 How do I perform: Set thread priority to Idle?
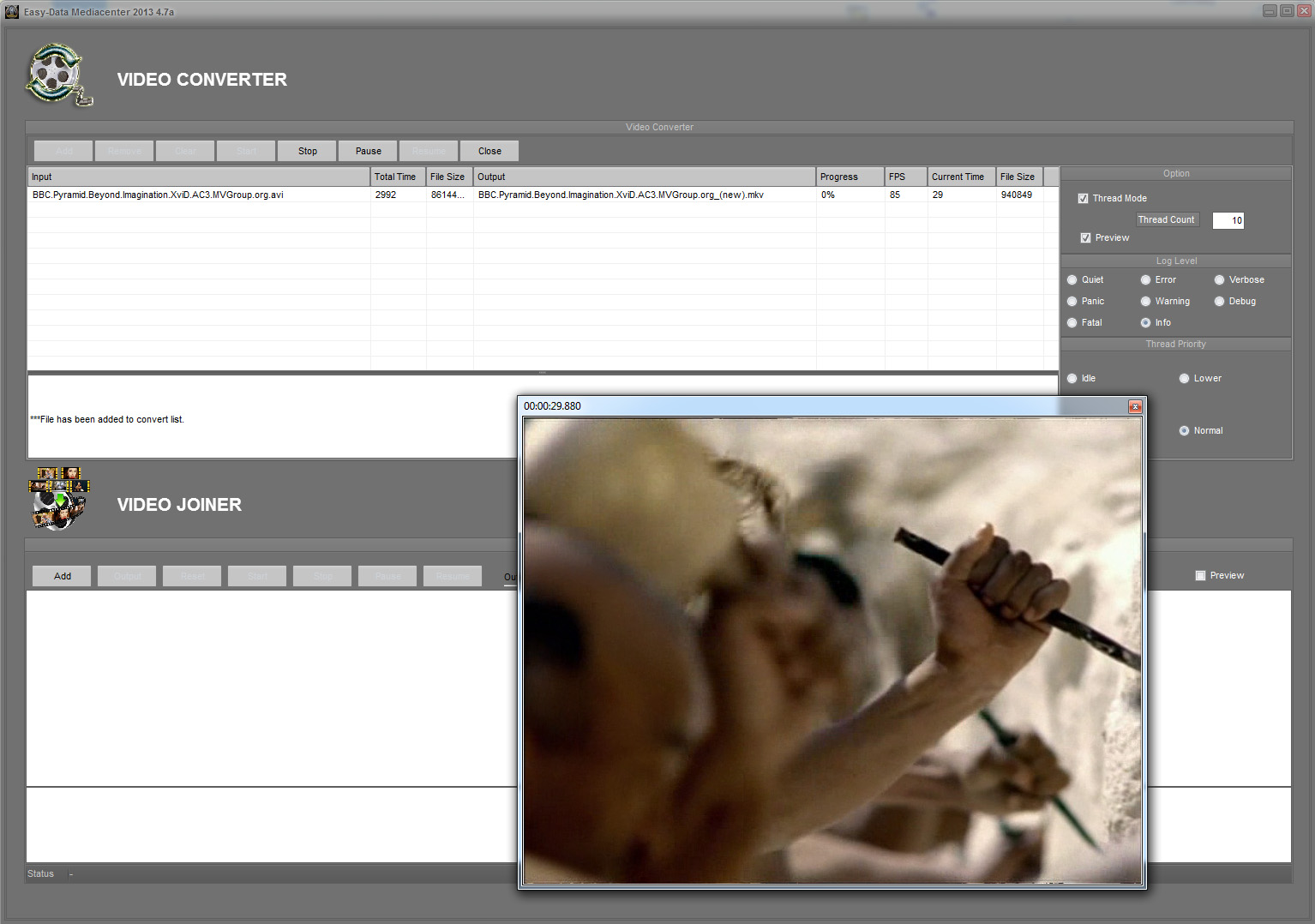tap(1072, 378)
